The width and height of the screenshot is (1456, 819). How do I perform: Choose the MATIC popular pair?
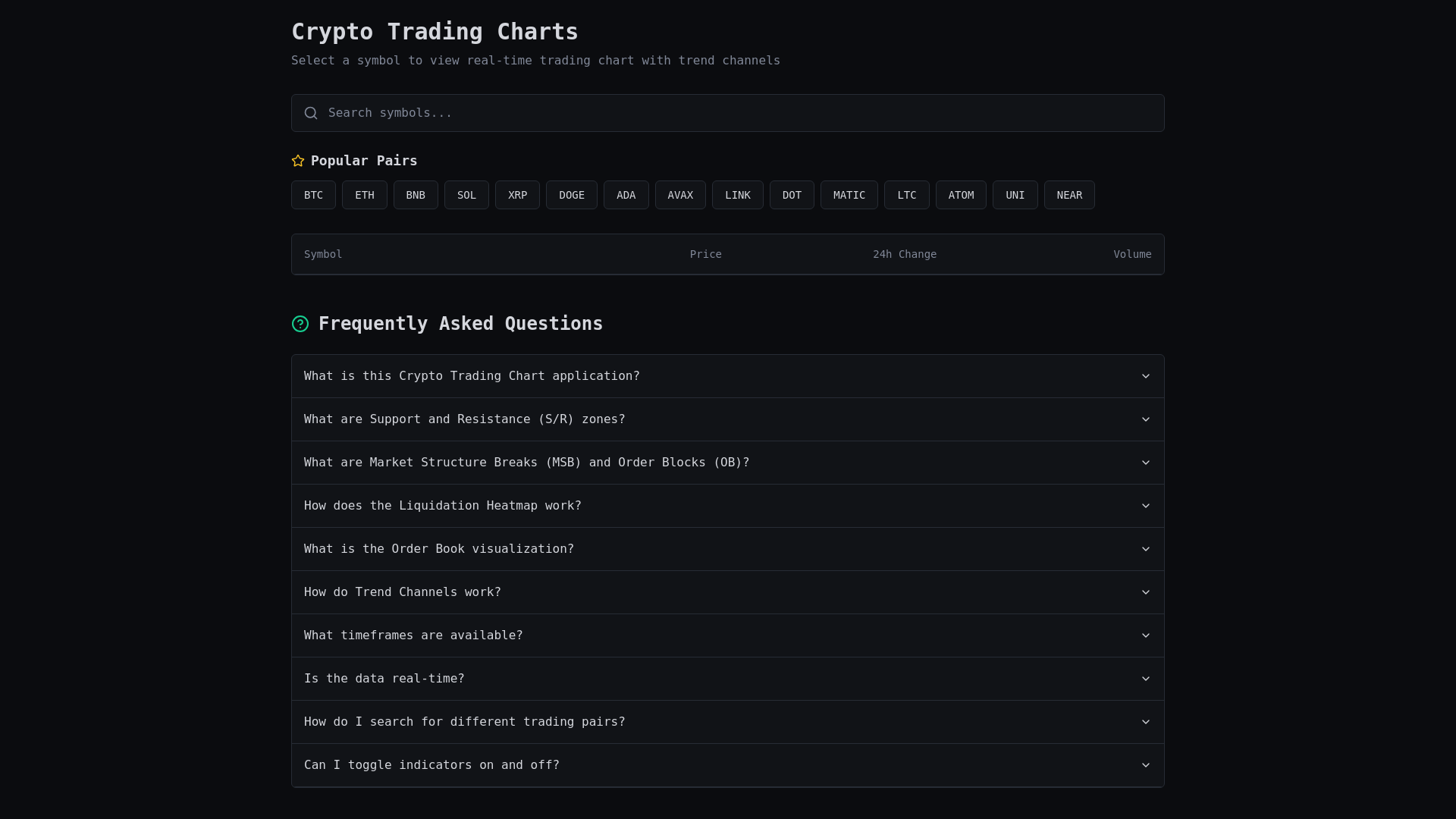point(849,195)
